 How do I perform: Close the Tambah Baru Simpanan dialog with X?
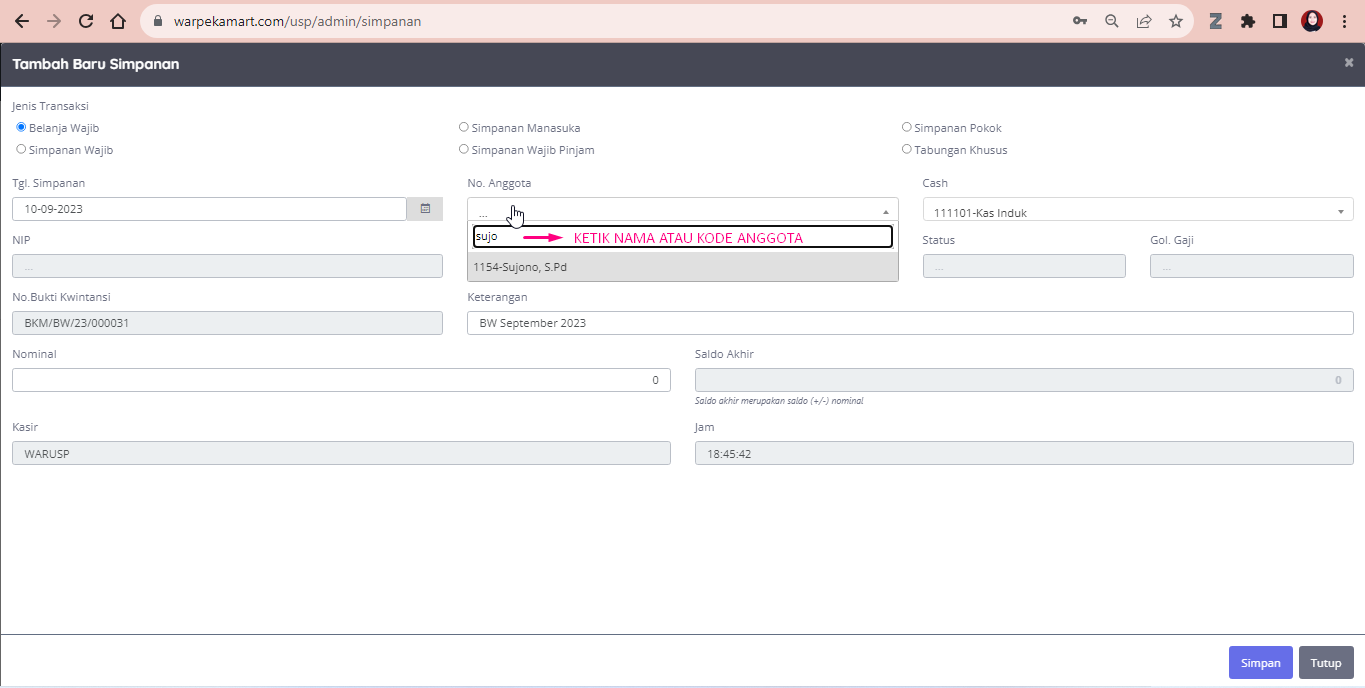(1349, 62)
